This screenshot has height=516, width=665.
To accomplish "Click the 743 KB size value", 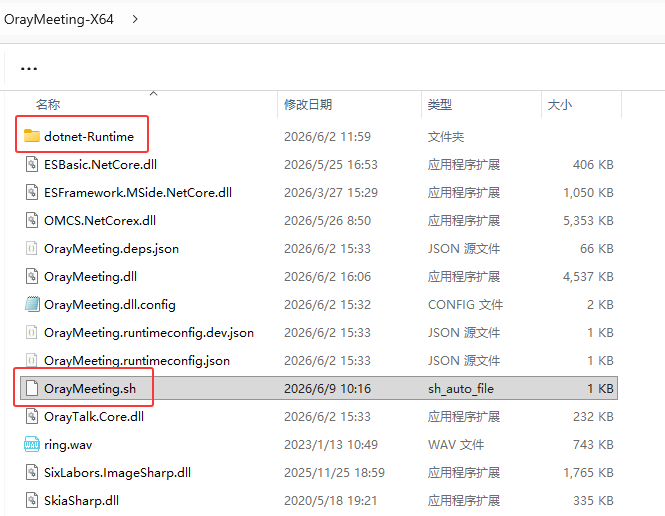I will pos(593,444).
